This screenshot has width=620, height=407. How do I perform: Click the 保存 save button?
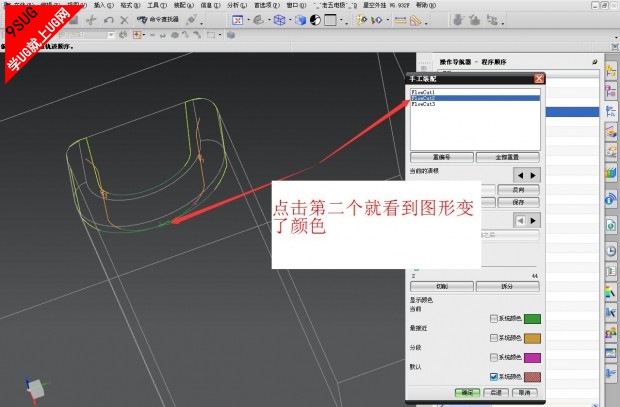[518, 202]
